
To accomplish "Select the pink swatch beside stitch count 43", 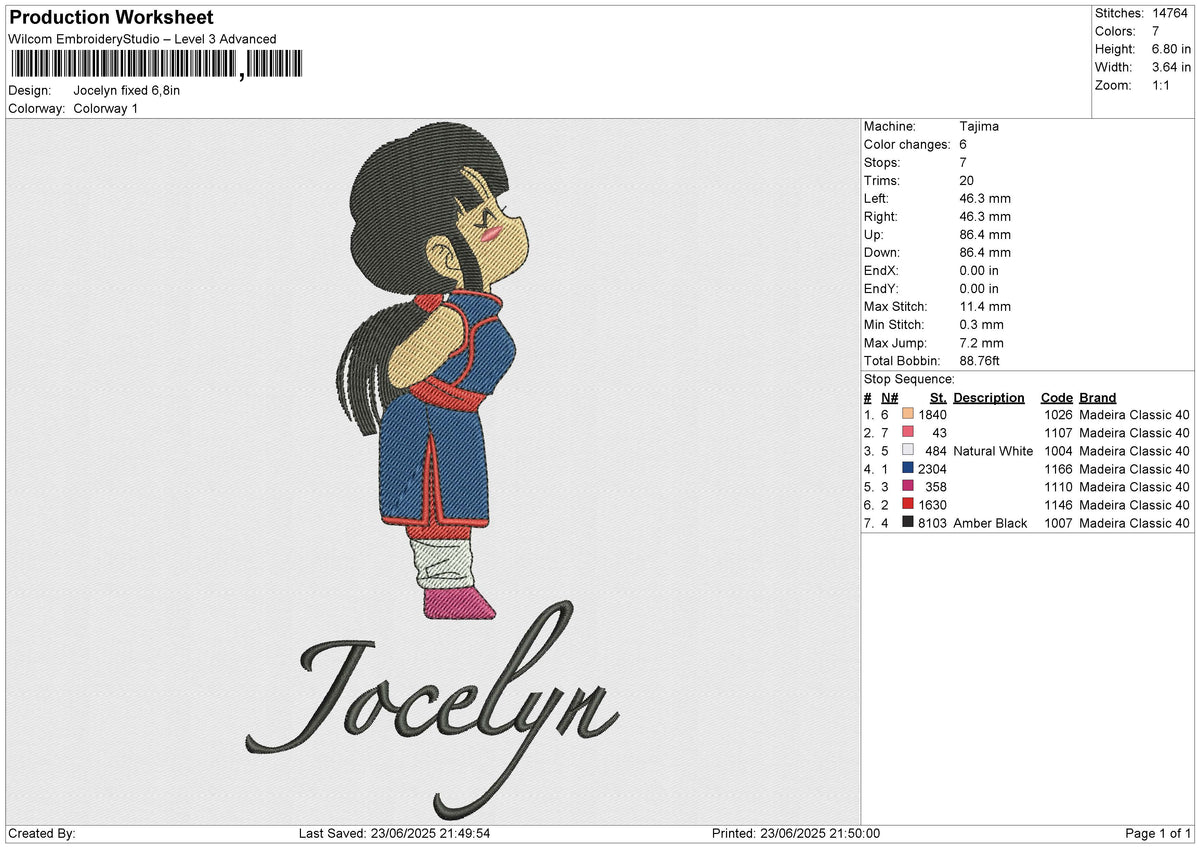I will [907, 432].
